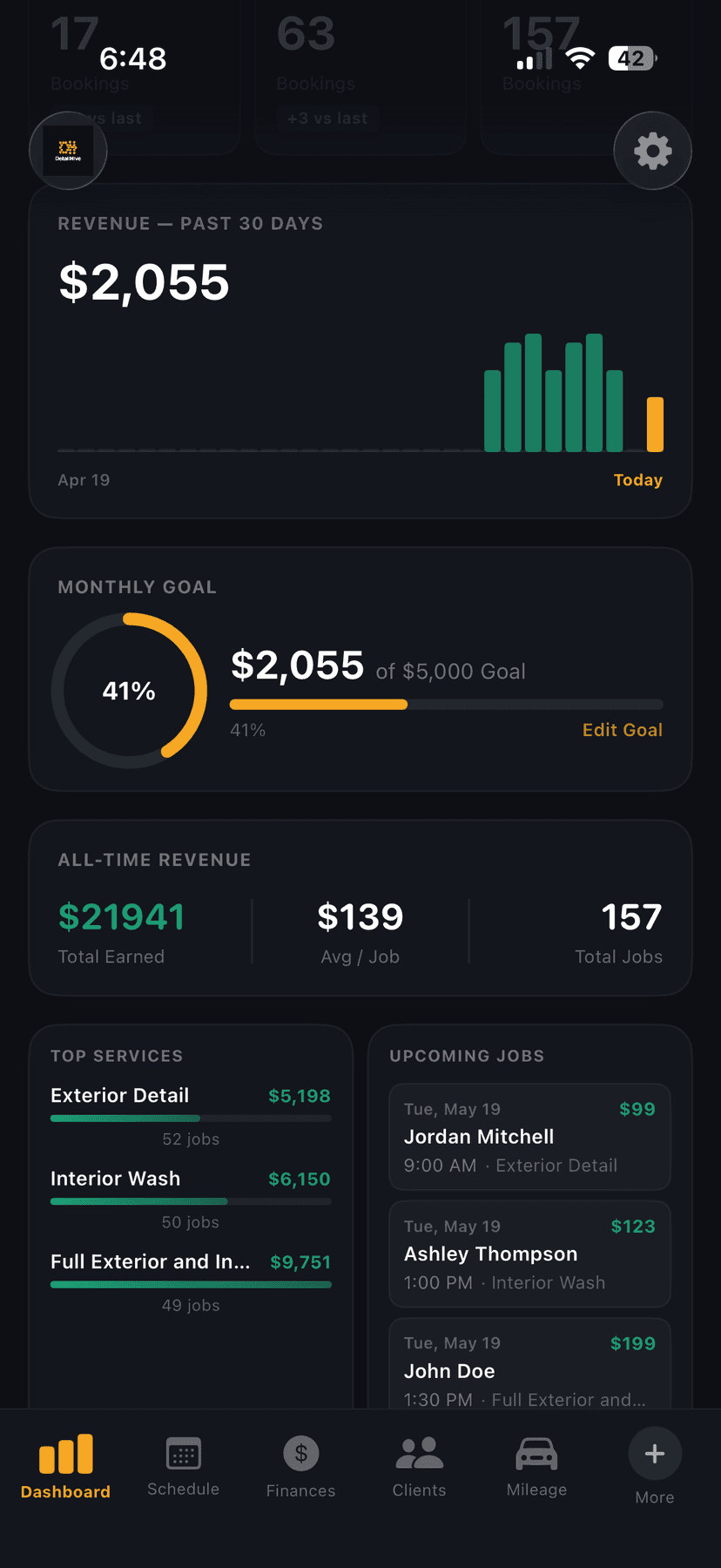Click the Edit Goal link
This screenshot has width=721, height=1568.
click(623, 730)
